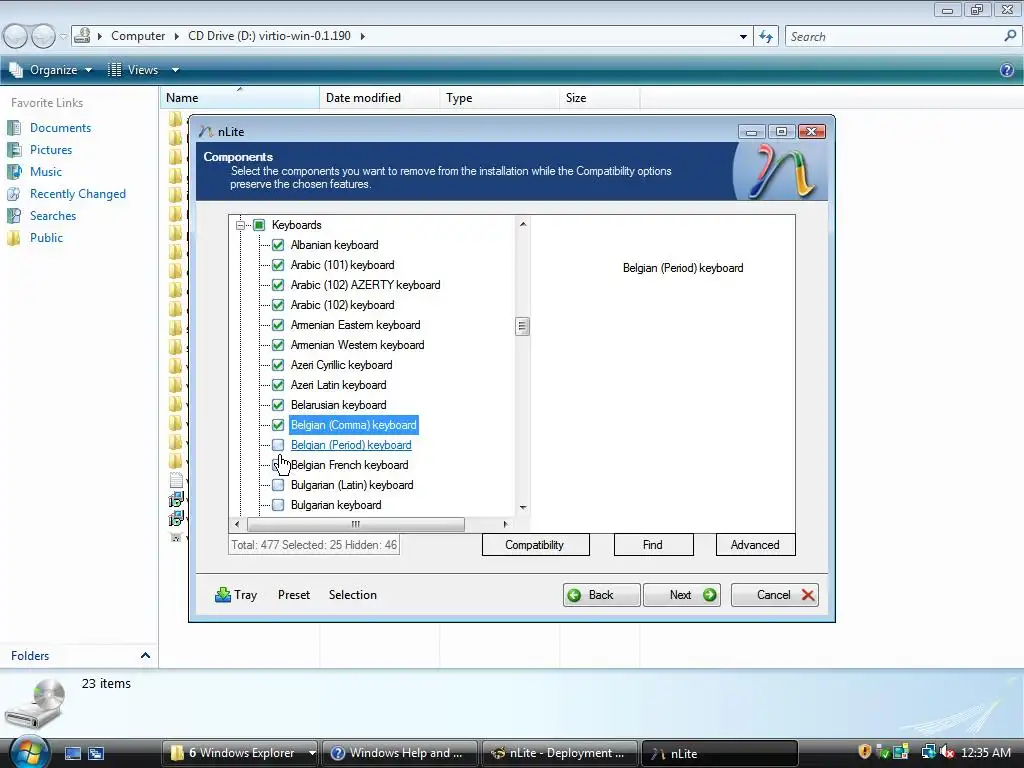
Task: Expand the Folders pane chevron
Action: pos(145,655)
